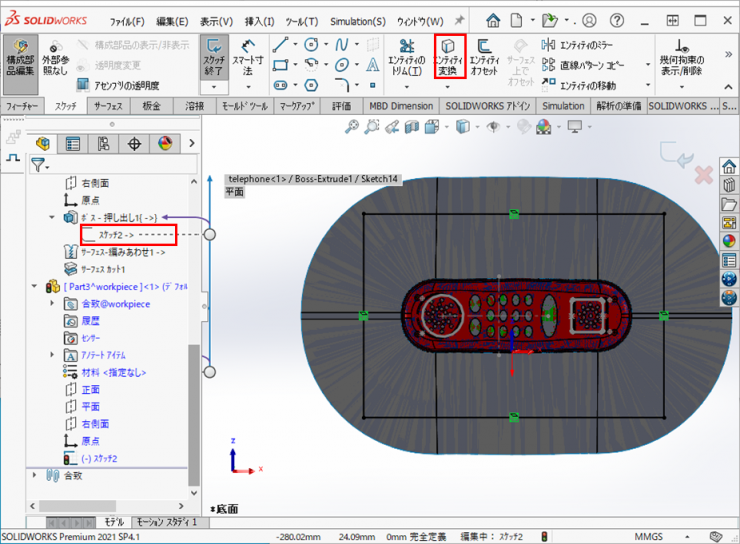This screenshot has height=544, width=740.
Task: Click the sketch cancel red X icon
Action: [x=703, y=176]
